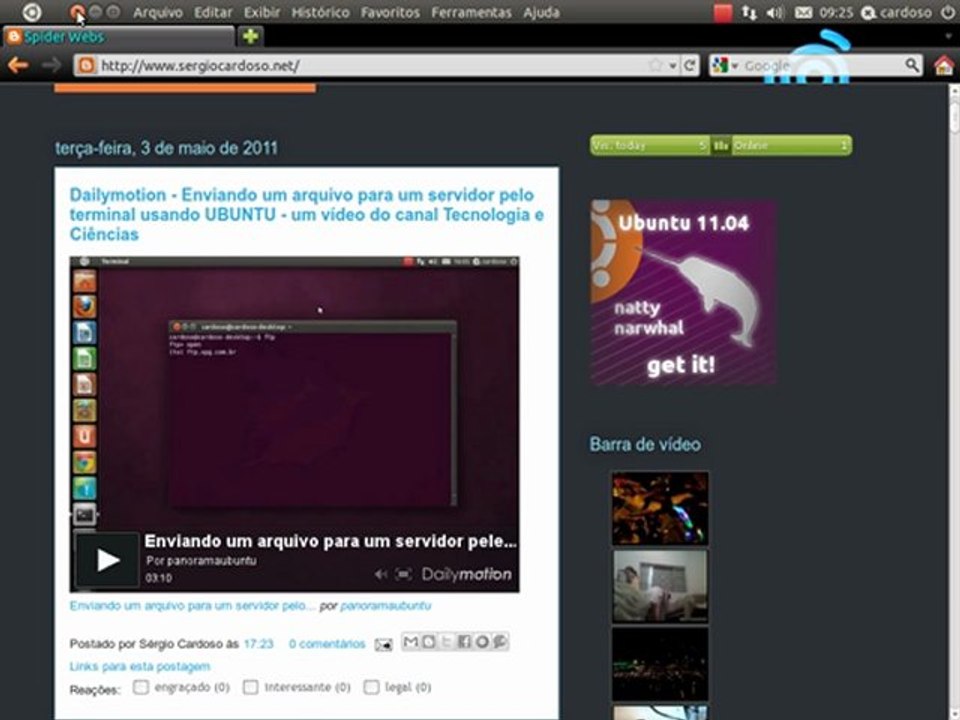Click the video fullscreen icon
960x720 pixels.
[403, 574]
